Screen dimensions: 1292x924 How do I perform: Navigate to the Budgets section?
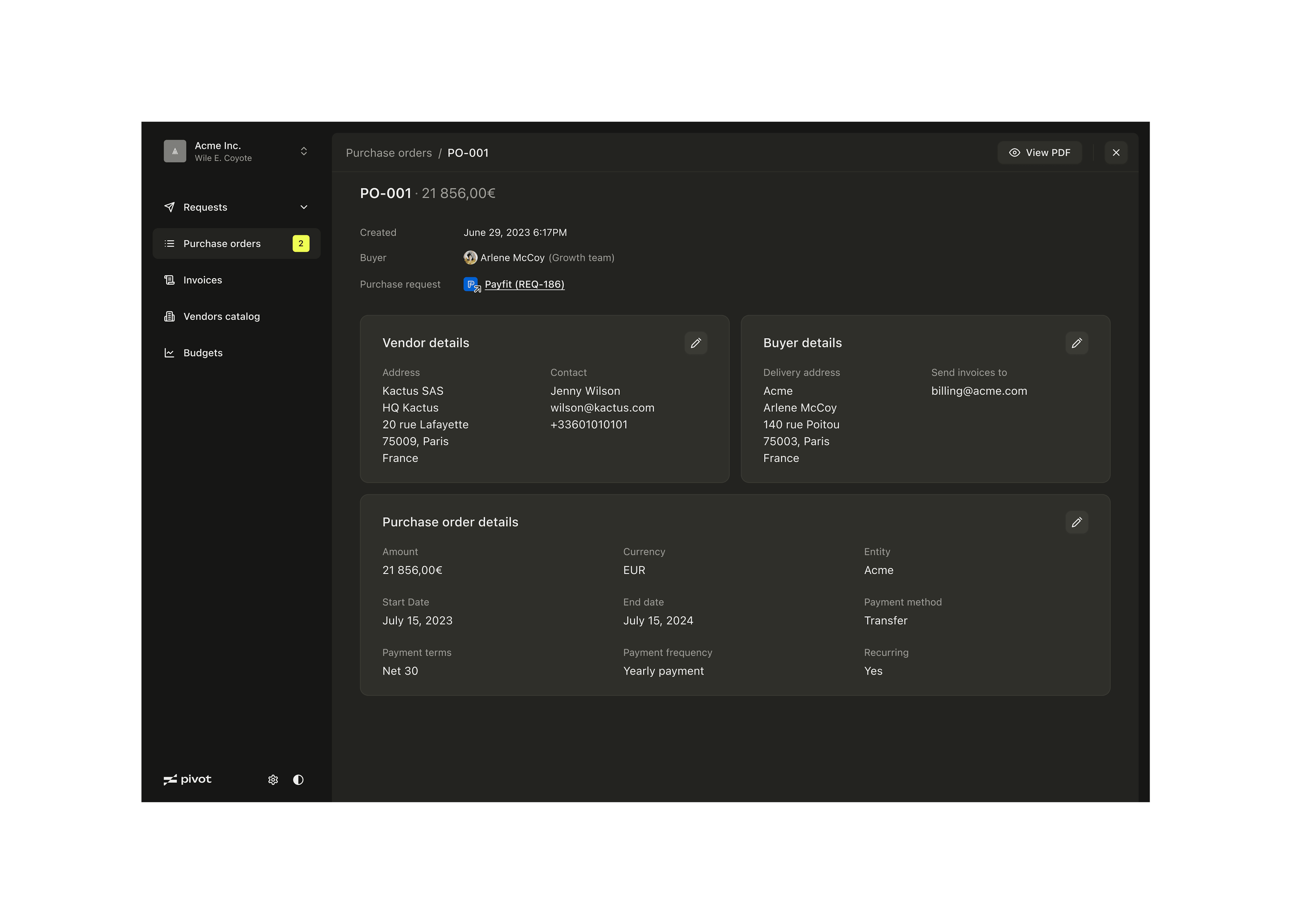[203, 353]
